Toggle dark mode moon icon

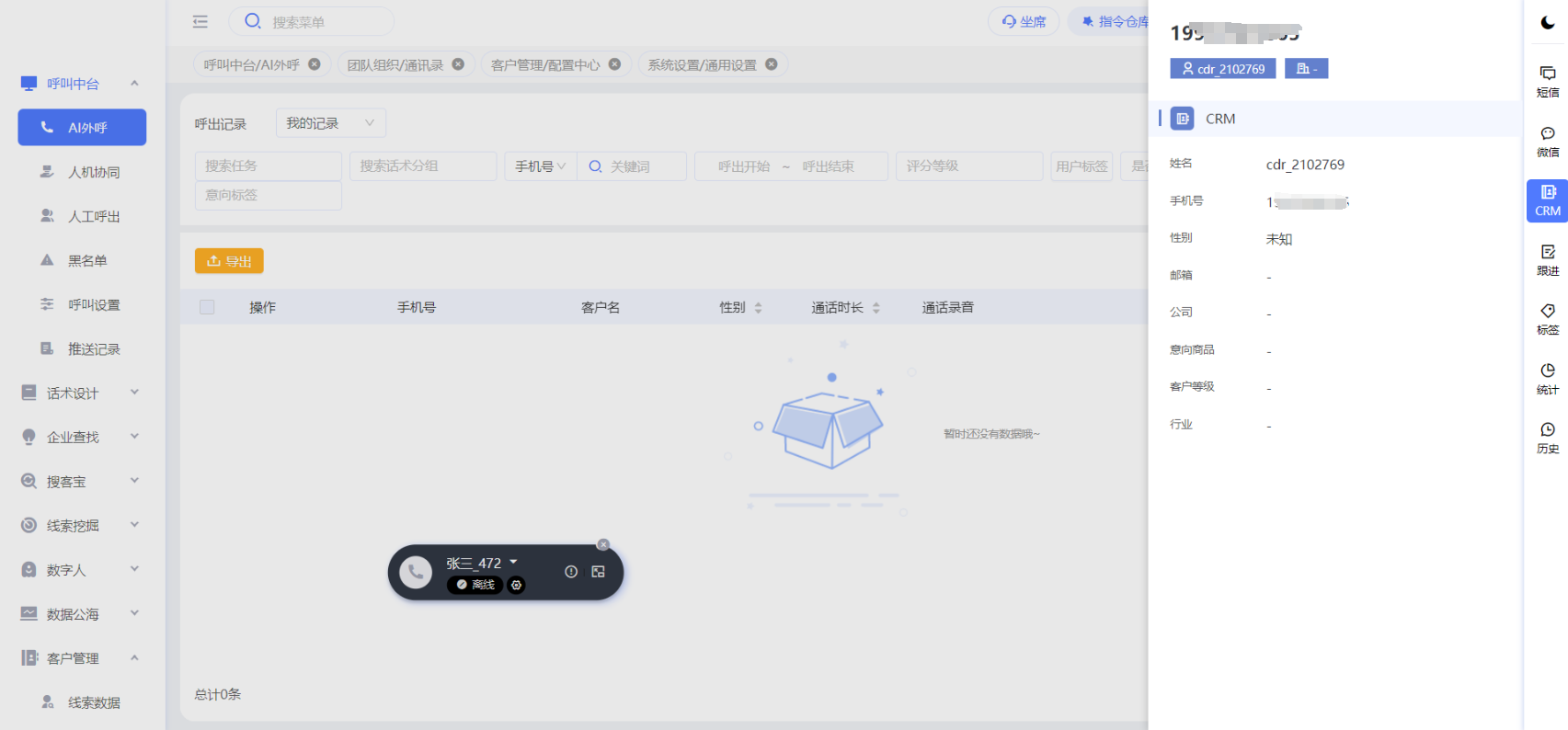pyautogui.click(x=1548, y=23)
